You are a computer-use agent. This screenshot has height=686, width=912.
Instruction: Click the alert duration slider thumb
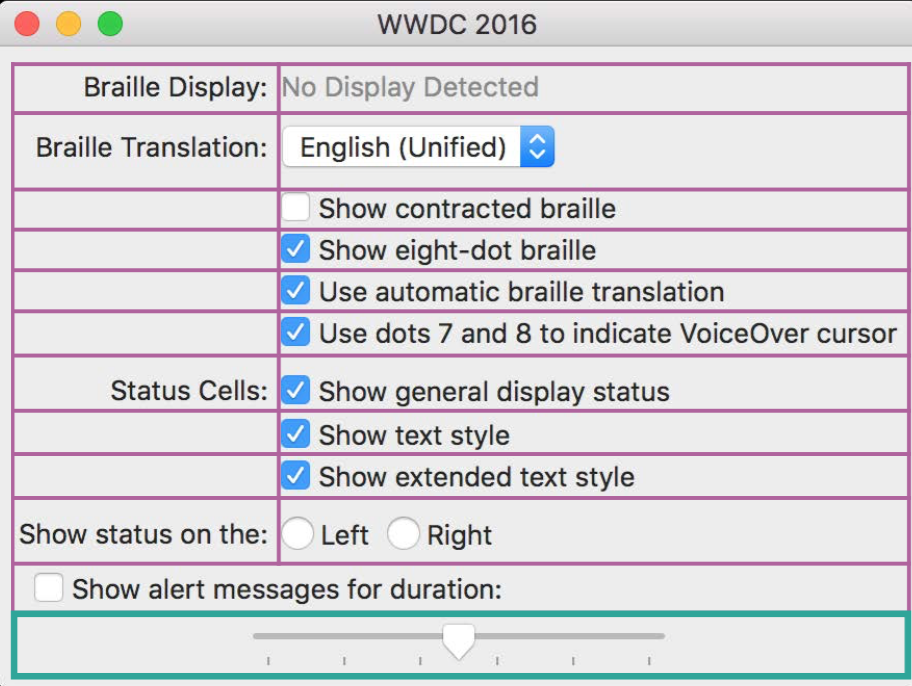click(458, 641)
